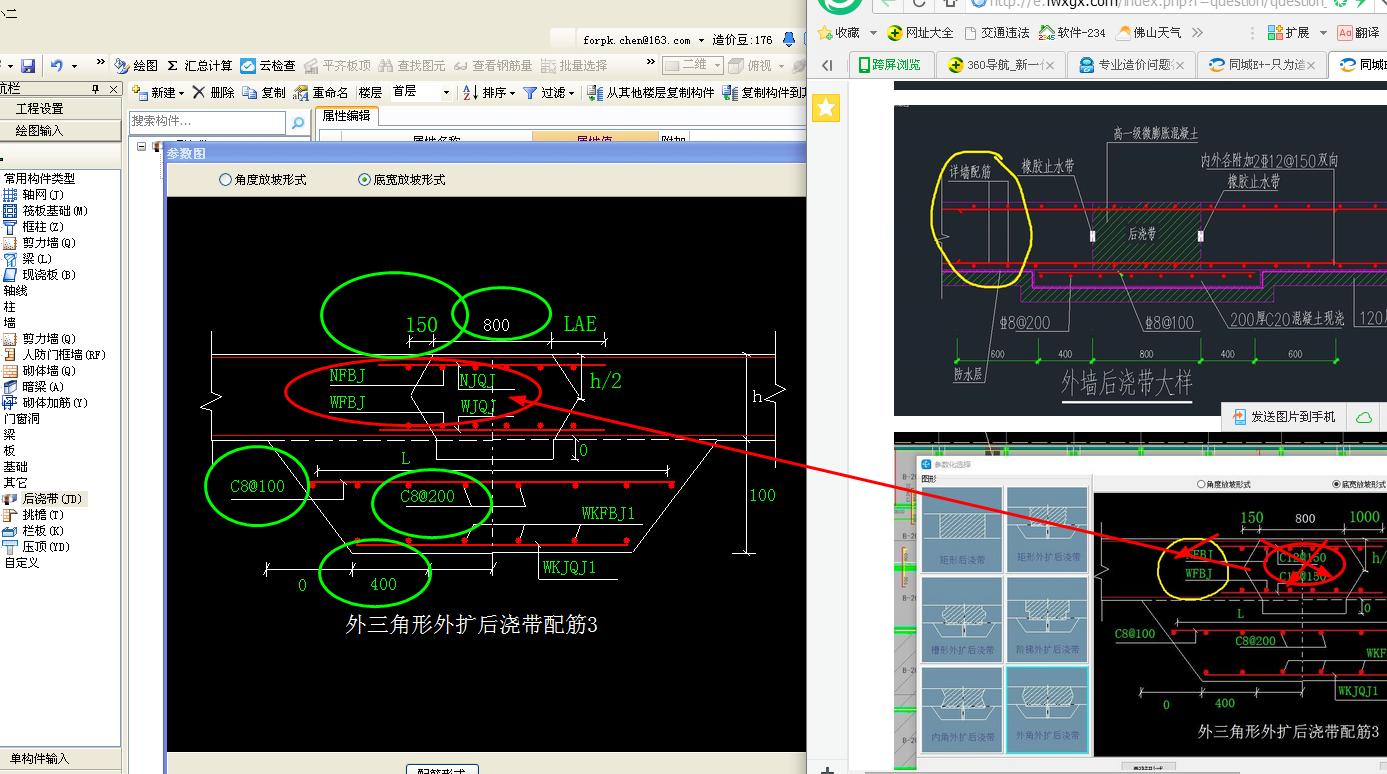Select 角度放坡形式 radio button
The image size is (1387, 774).
click(263, 180)
